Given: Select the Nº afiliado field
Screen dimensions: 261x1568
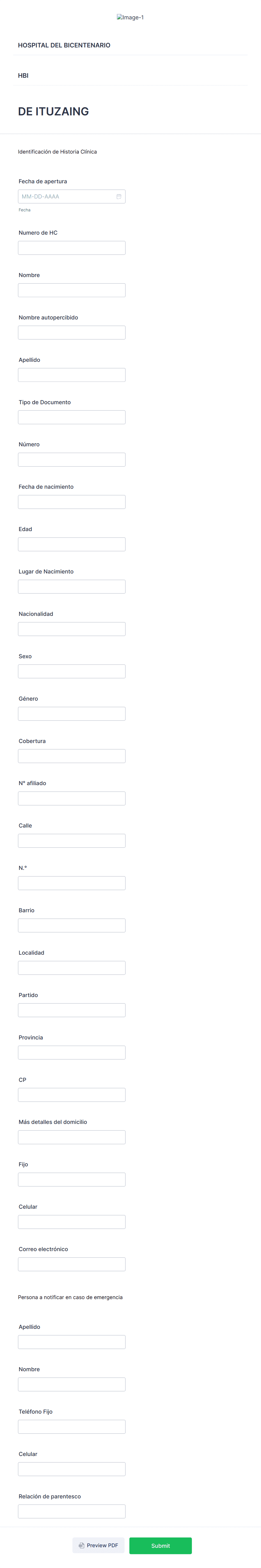Looking at the screenshot, I should 72,798.
